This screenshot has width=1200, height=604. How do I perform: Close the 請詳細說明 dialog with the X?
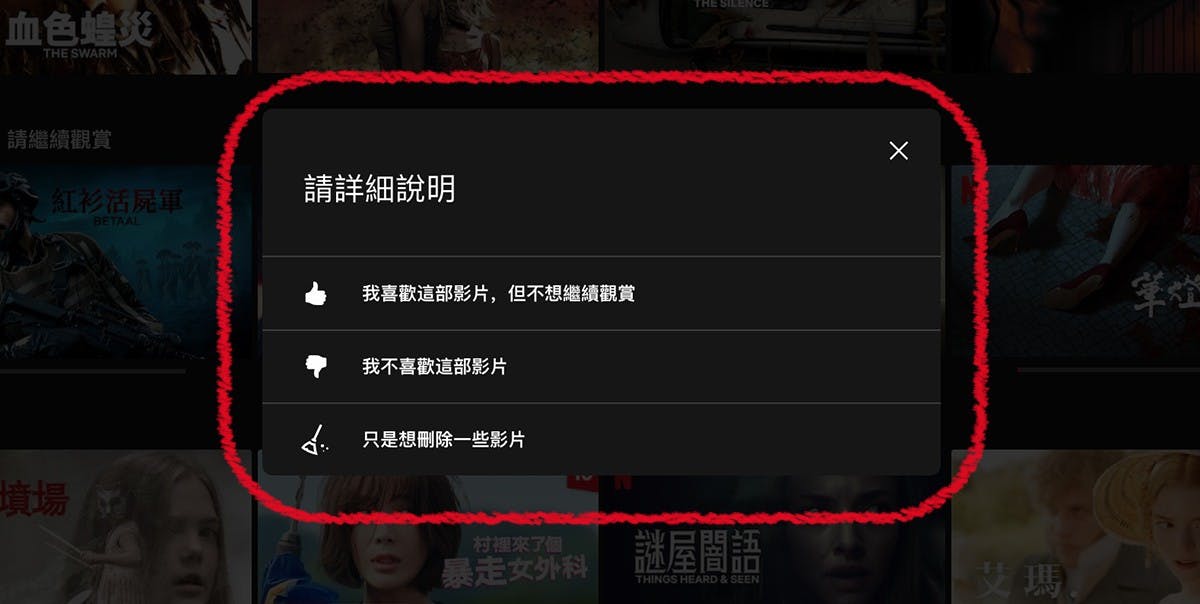[899, 150]
